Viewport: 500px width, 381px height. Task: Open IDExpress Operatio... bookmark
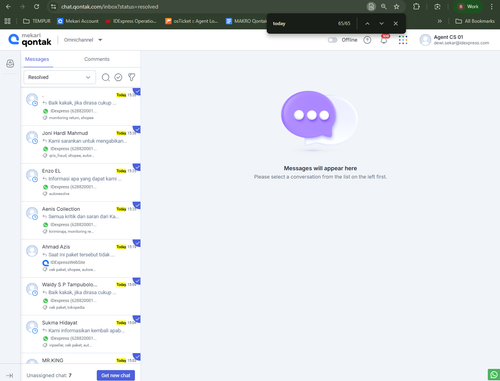coord(131,21)
